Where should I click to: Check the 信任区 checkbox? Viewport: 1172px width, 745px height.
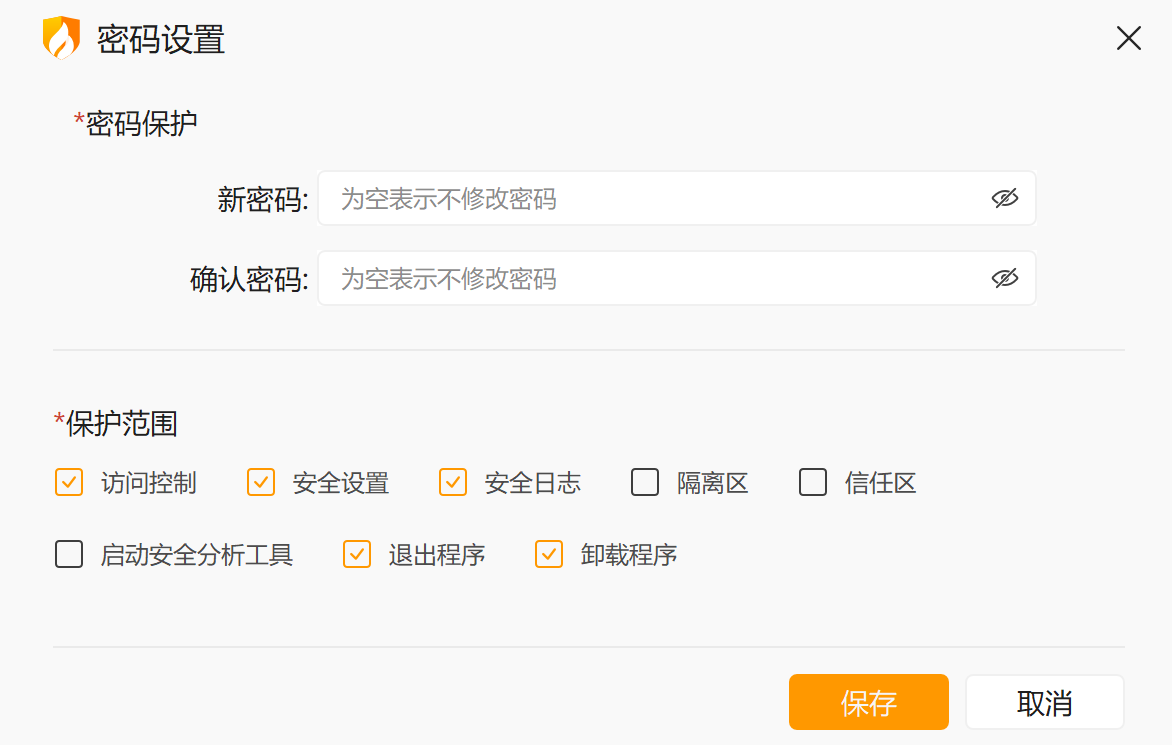[813, 483]
